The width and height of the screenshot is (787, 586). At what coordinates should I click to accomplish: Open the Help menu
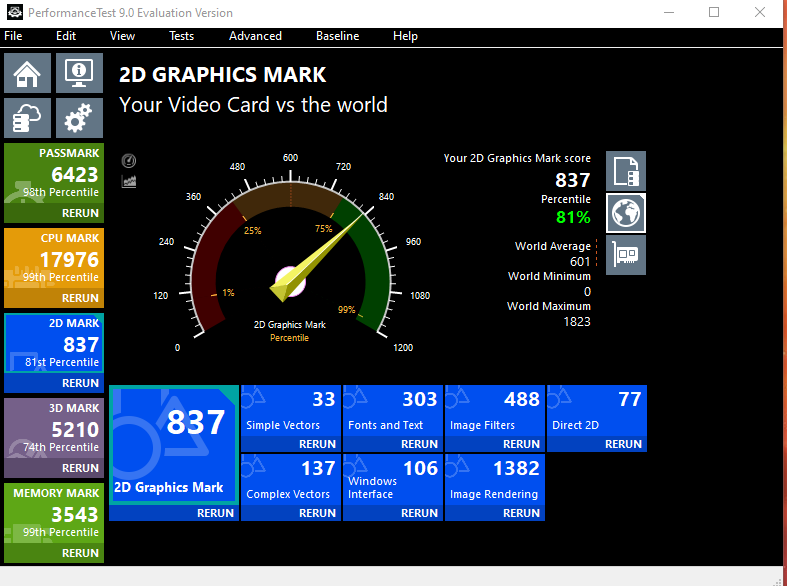coord(405,36)
